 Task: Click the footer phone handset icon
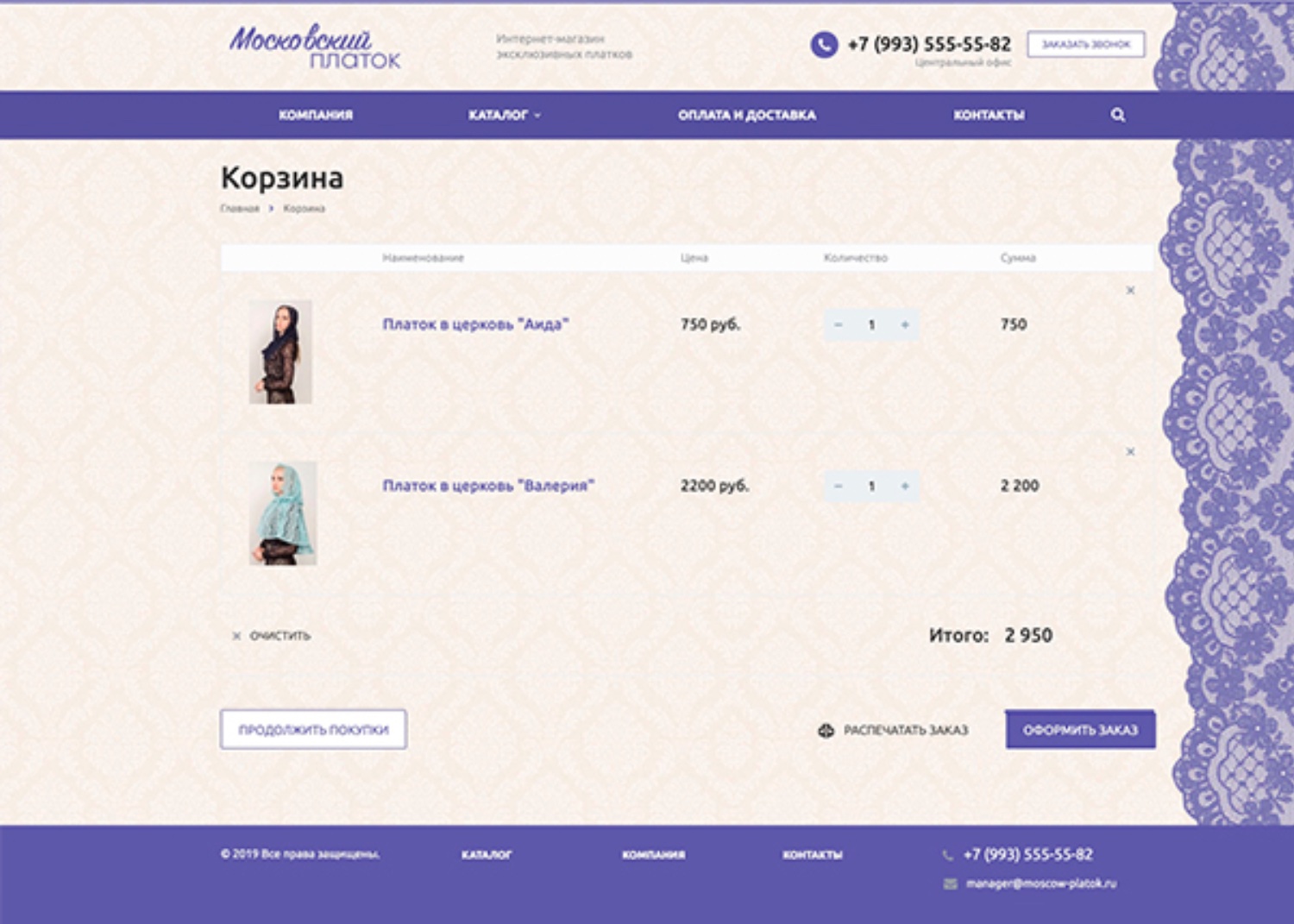tap(948, 855)
